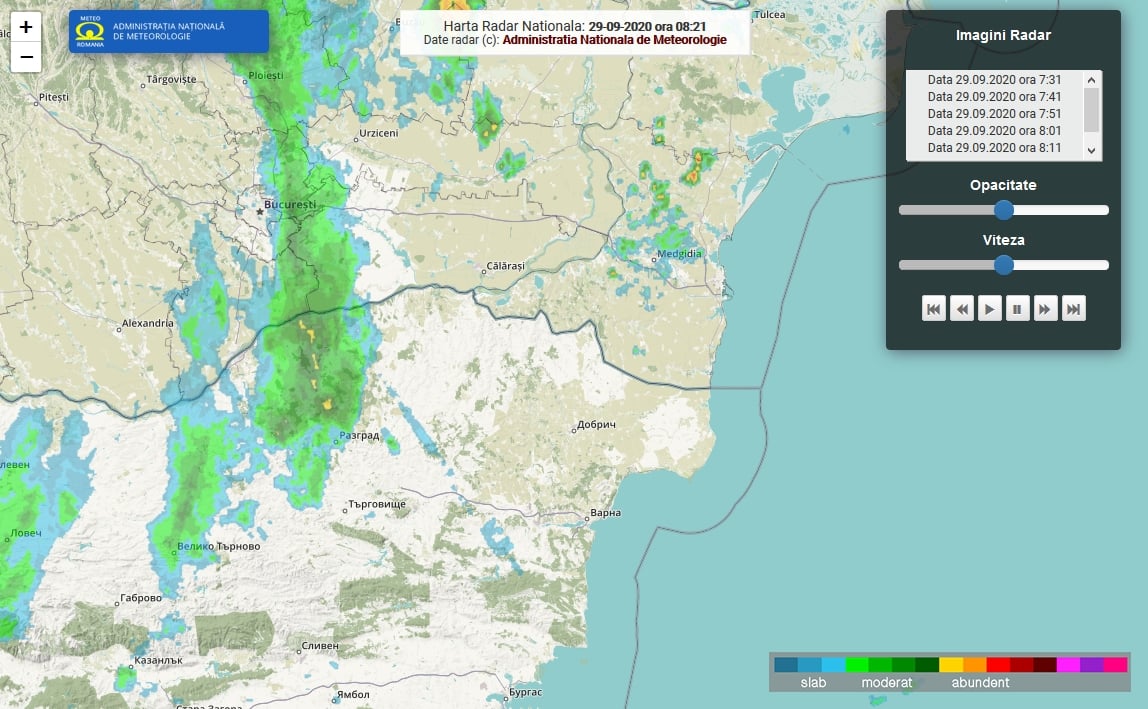Click the Călărași city label
This screenshot has height=709, width=1148.
[506, 266]
